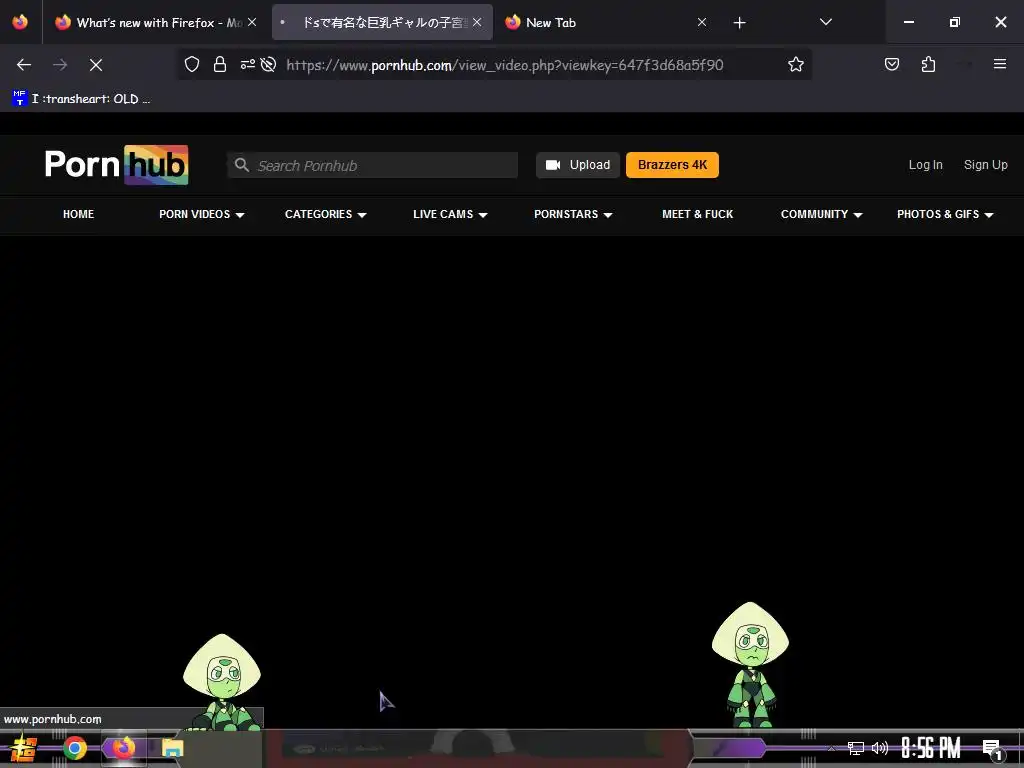Close the active Japanese-titled tab
This screenshot has height=768, width=1024.
[x=477, y=22]
